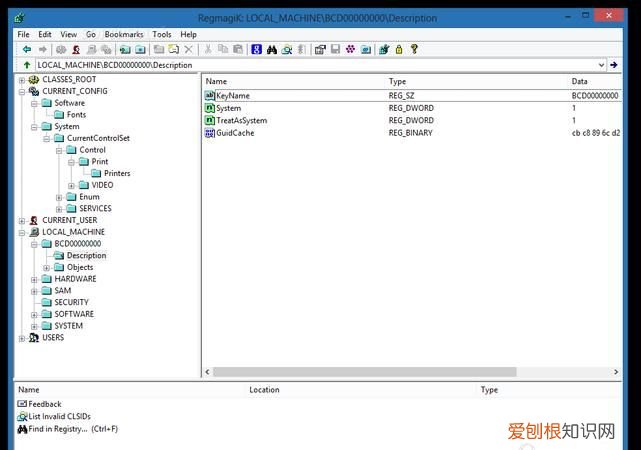641x450 pixels.
Task: Click the List Invalid CLSIDs icon
Action: click(x=22, y=416)
